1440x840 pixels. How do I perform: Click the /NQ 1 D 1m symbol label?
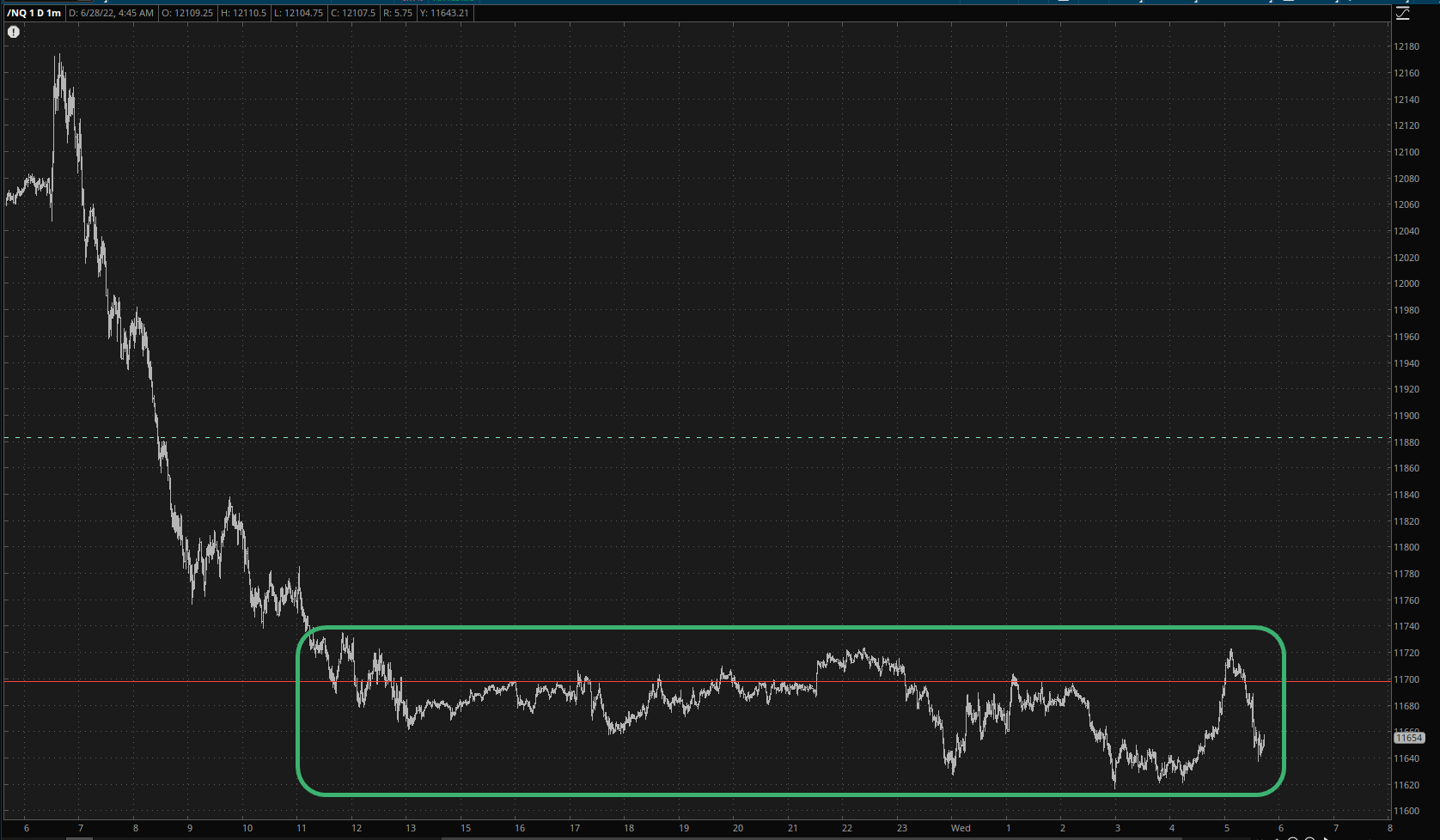tap(34, 13)
